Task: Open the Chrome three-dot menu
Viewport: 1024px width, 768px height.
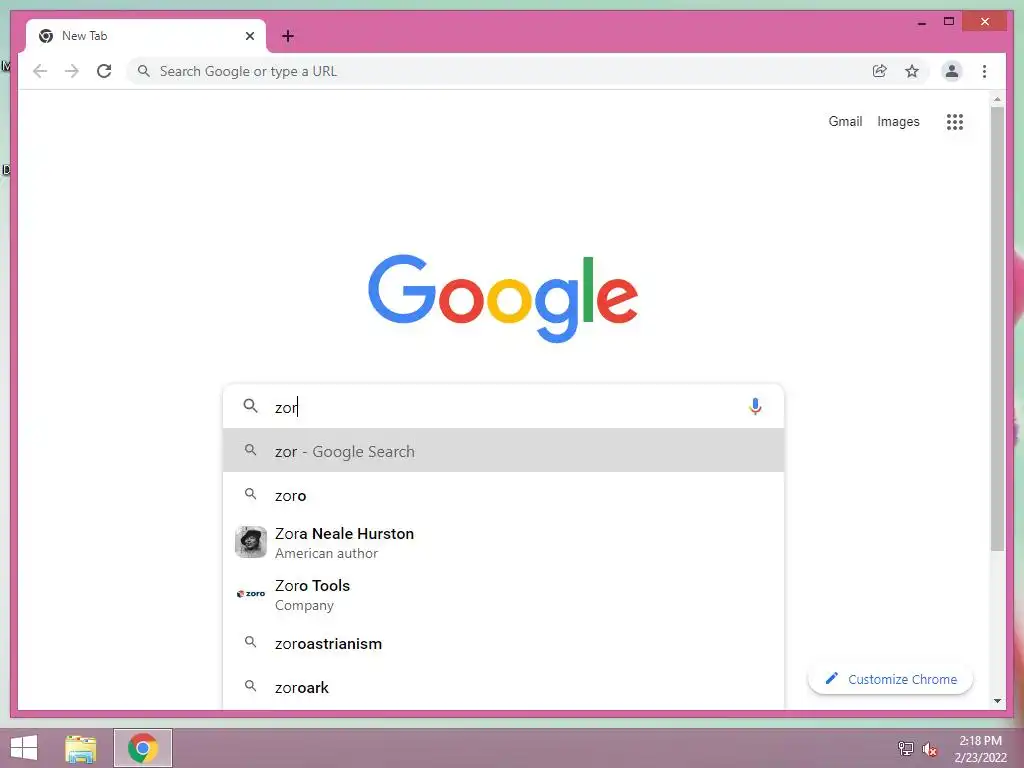Action: (x=984, y=71)
